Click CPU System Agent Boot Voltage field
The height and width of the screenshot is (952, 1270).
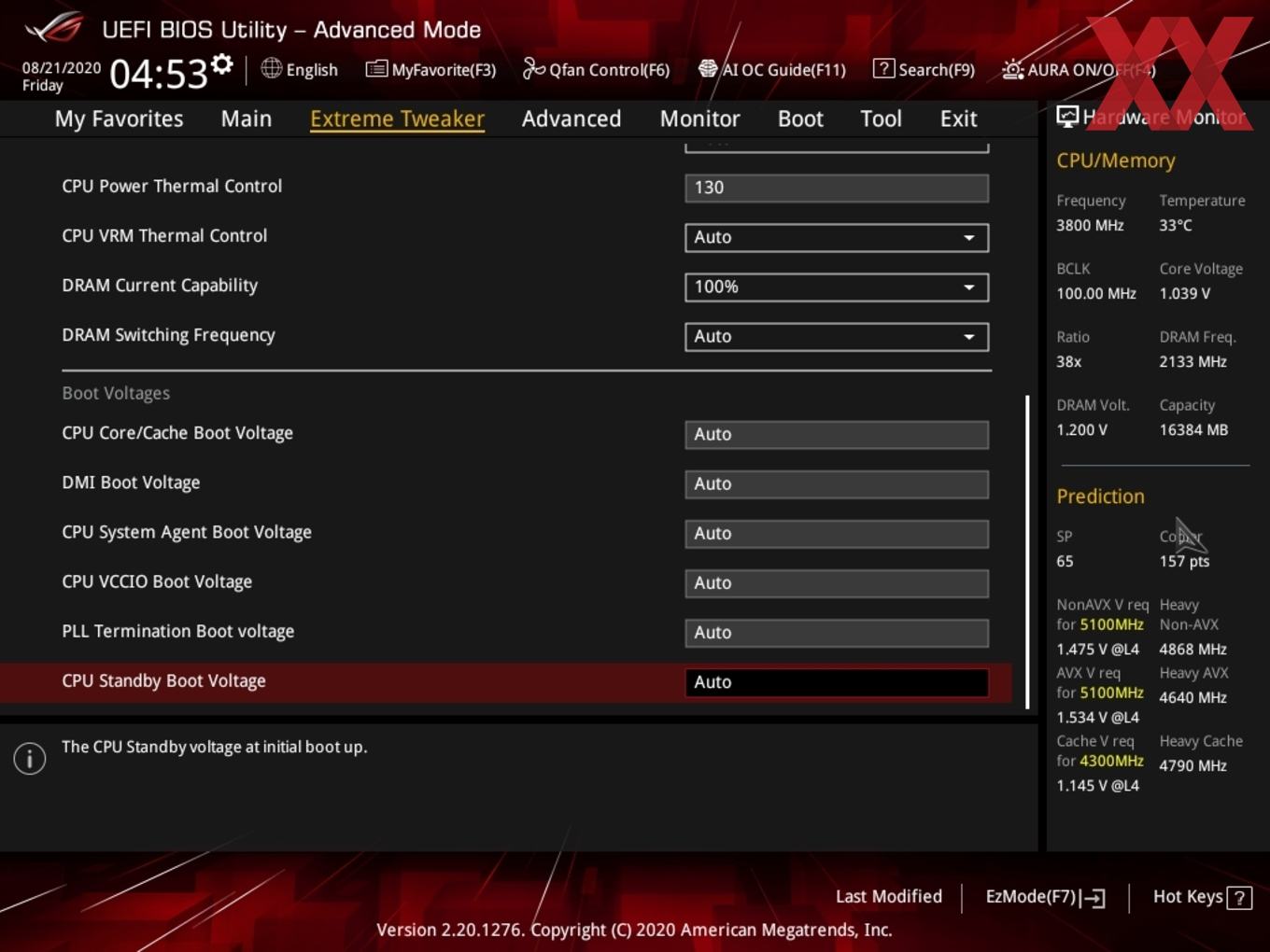[837, 533]
